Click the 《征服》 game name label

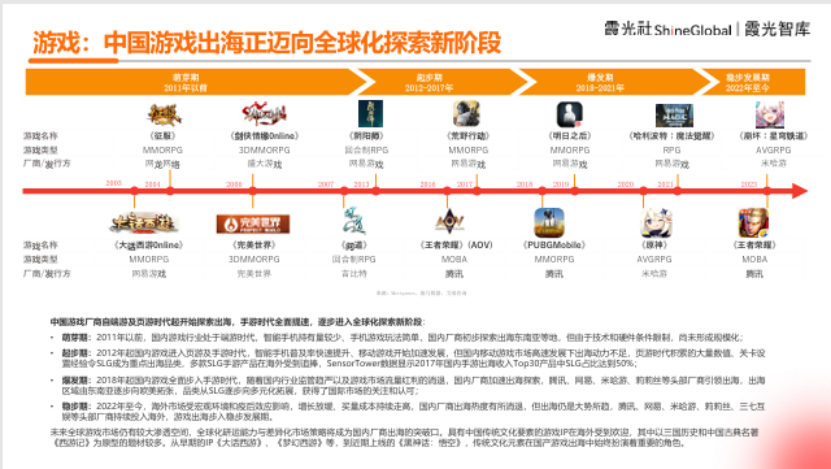(164, 136)
